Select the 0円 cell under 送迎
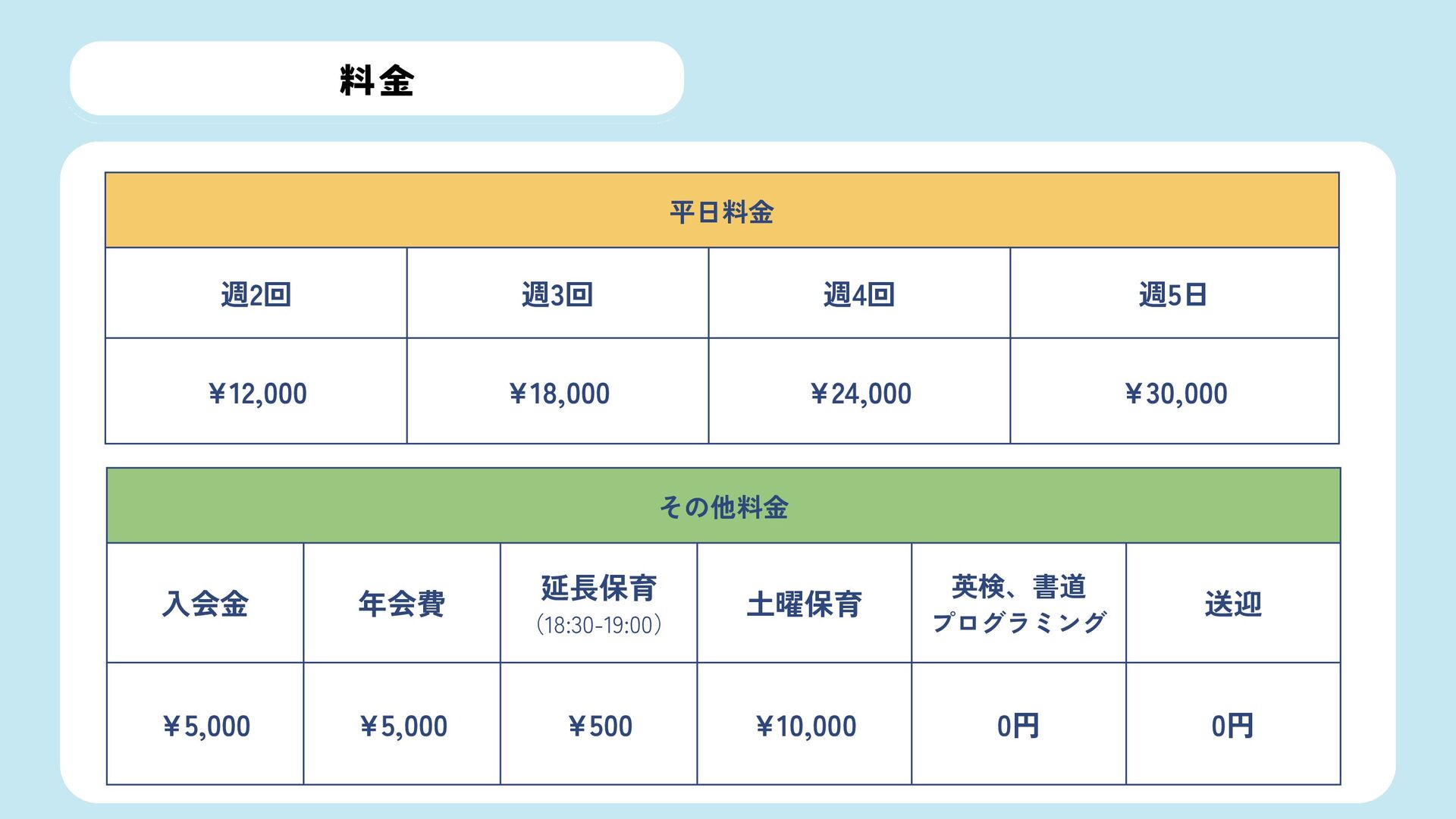The image size is (1456, 819). click(x=1232, y=726)
